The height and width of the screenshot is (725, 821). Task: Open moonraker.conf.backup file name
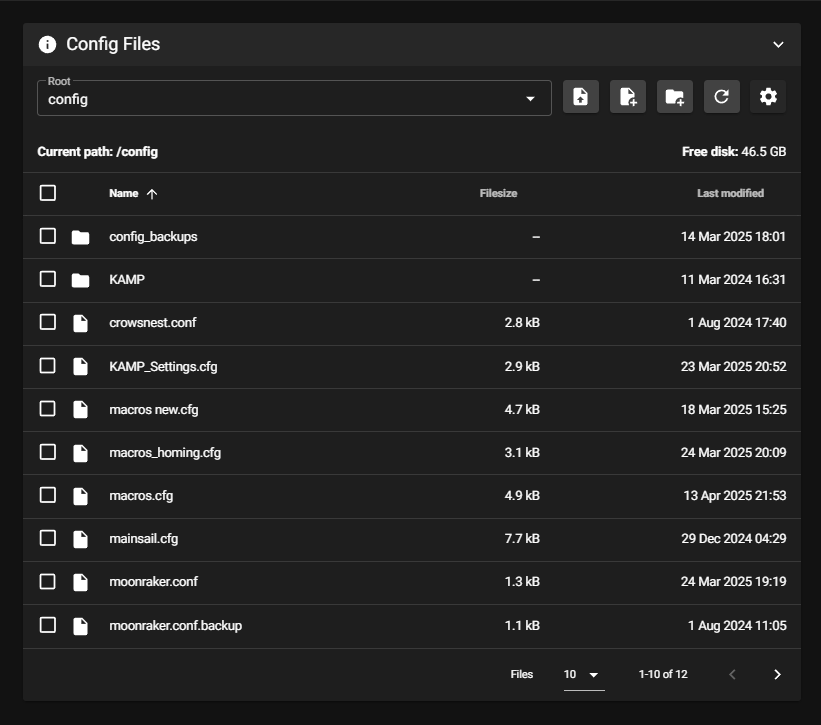click(176, 626)
